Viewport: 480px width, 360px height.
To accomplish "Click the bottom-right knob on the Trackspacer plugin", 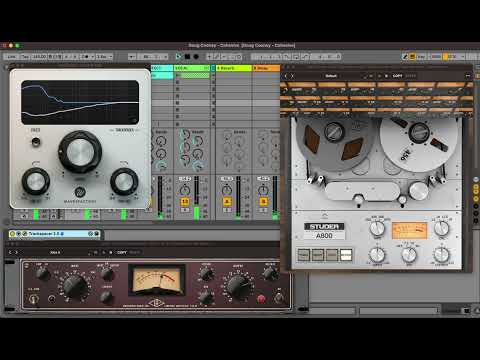I will [124, 182].
